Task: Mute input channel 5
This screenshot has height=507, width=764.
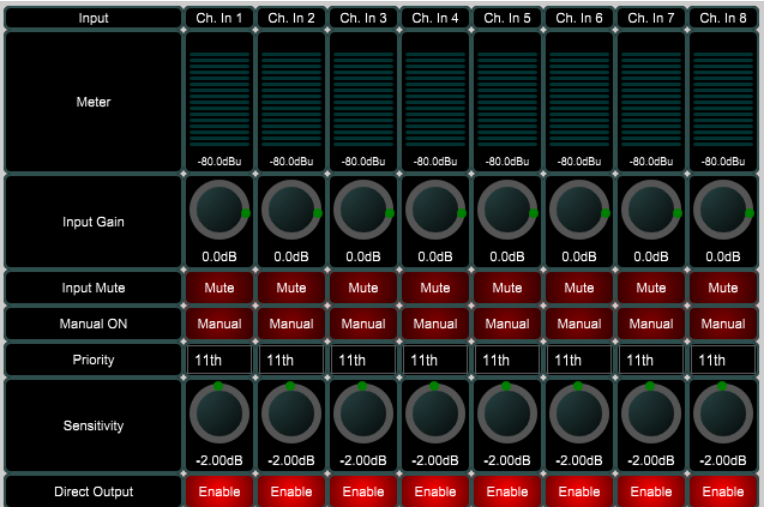Action: (507, 288)
